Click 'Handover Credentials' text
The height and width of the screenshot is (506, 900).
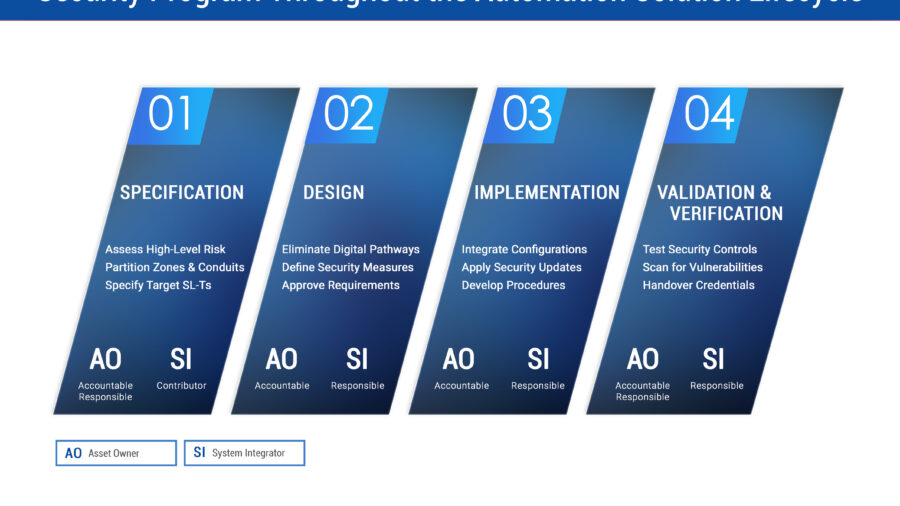698,285
